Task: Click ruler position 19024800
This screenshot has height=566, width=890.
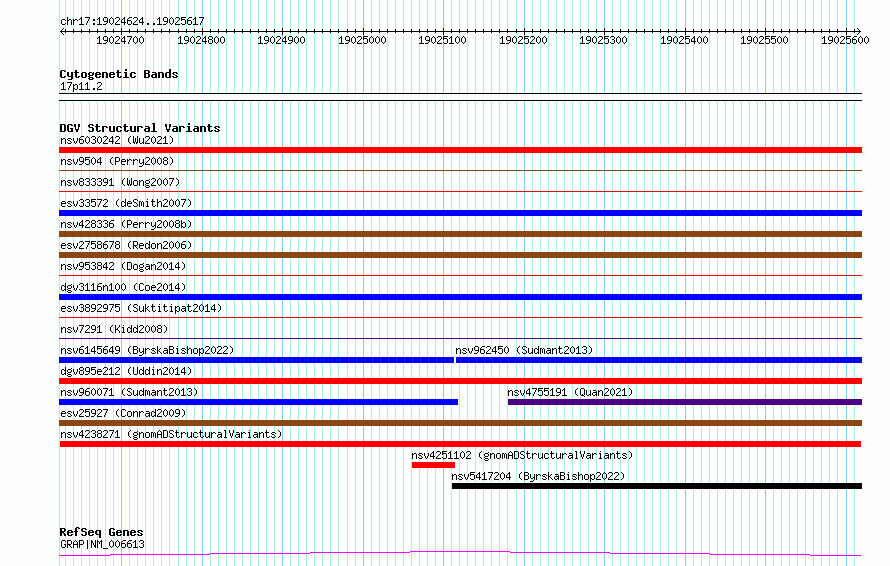Action: coord(201,40)
